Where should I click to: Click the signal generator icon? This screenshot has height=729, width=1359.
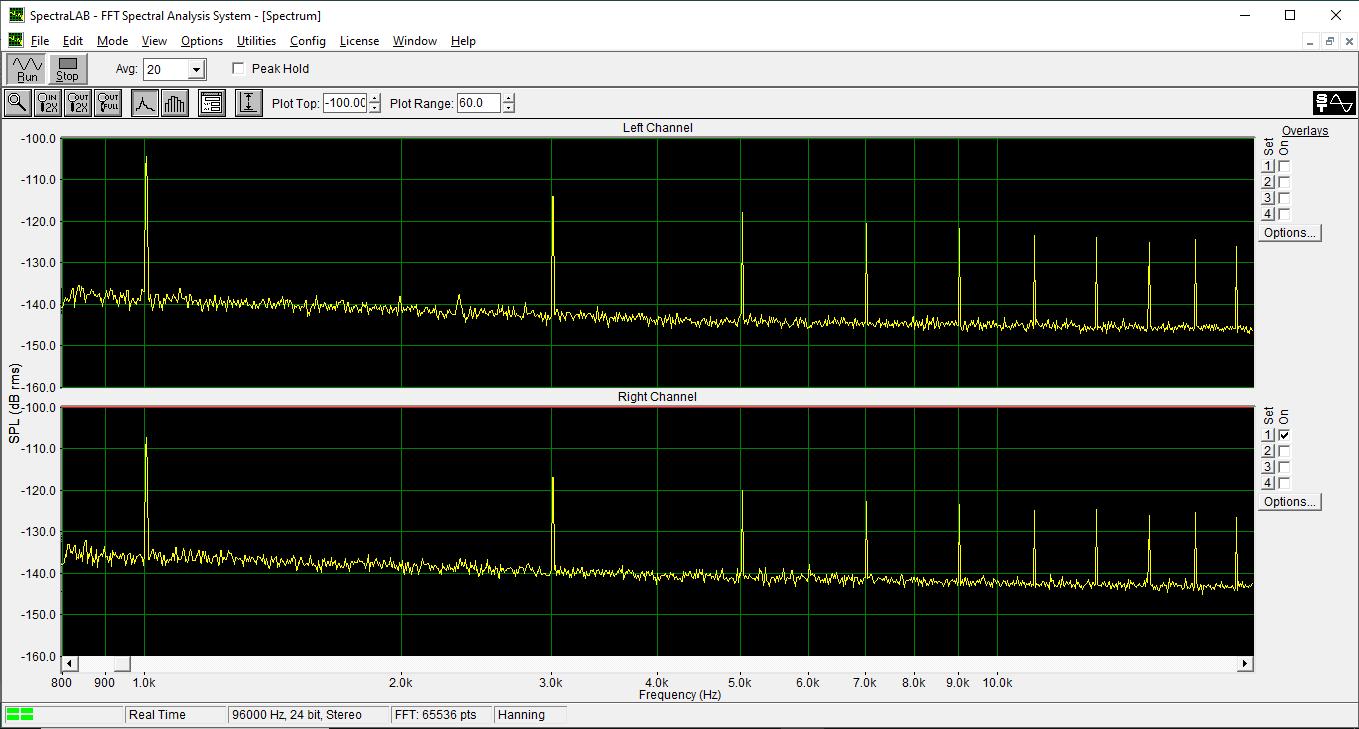coord(1334,103)
